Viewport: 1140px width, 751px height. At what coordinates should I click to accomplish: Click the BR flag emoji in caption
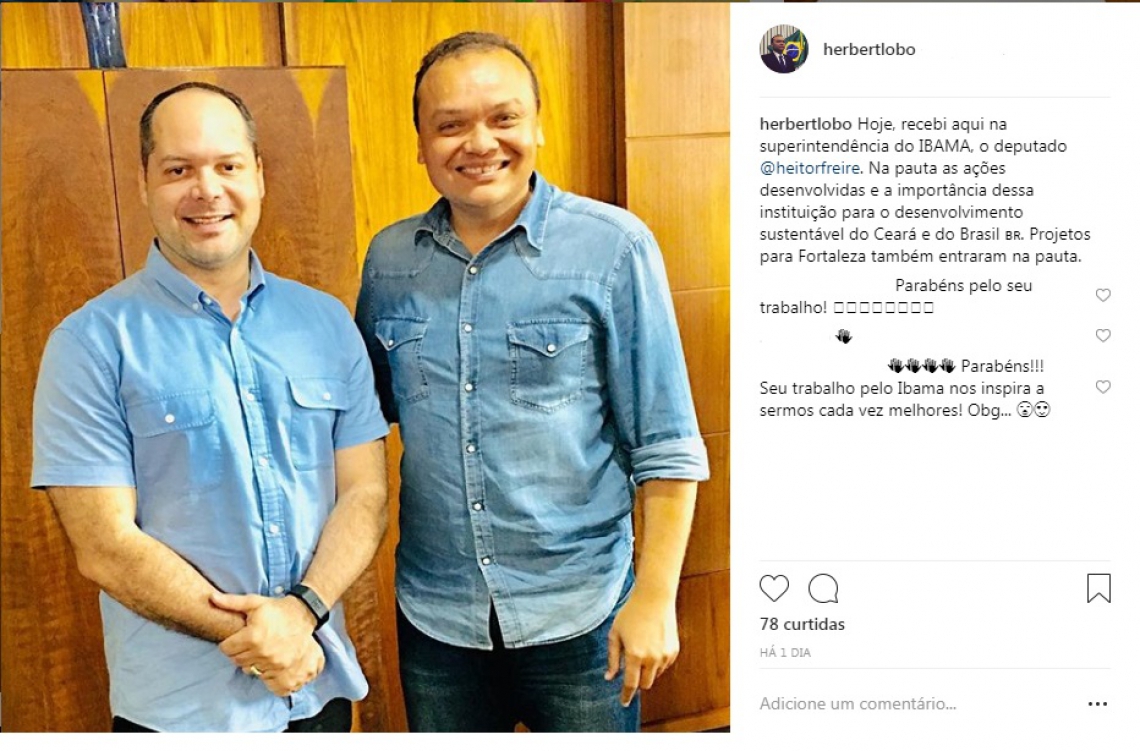pos(1013,236)
